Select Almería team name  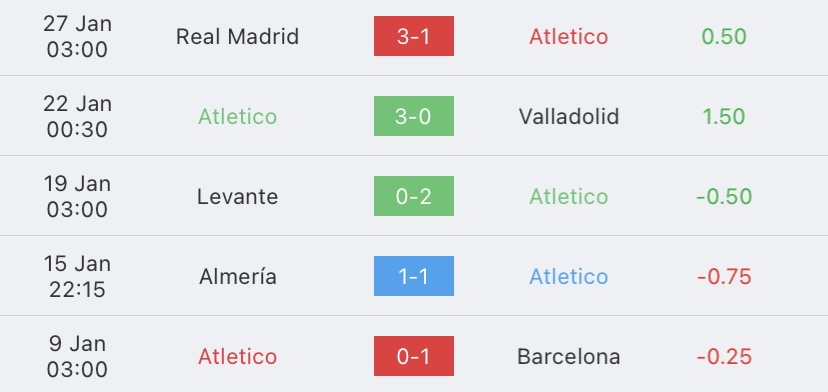tap(238, 276)
